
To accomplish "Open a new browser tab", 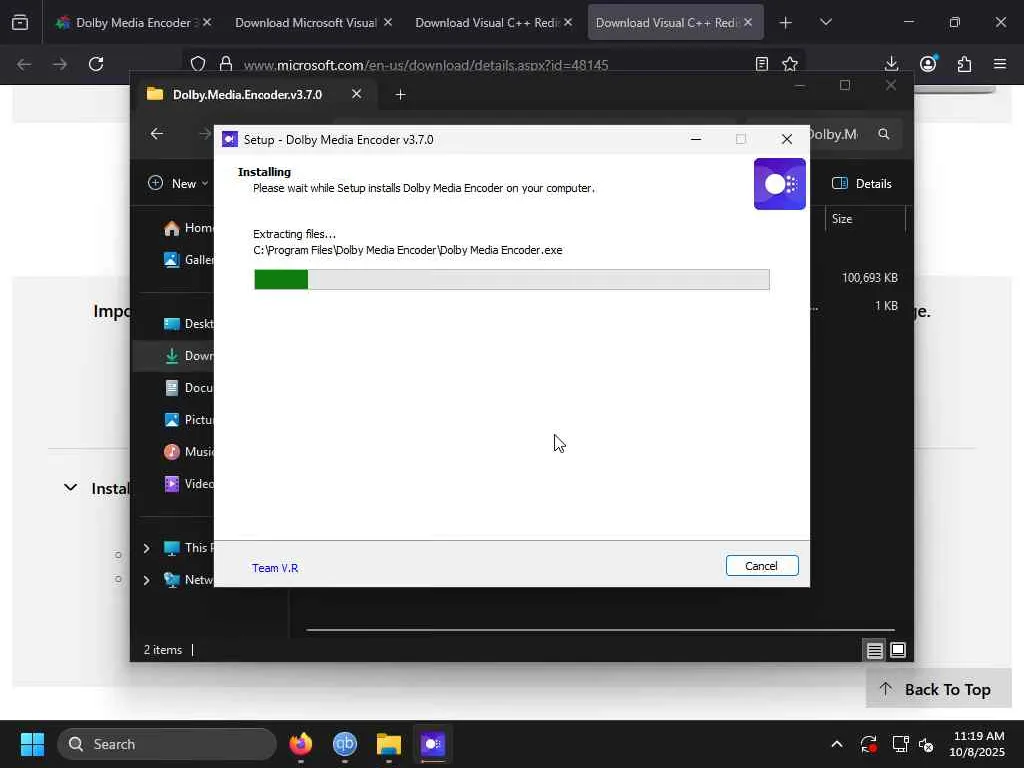I will click(x=786, y=23).
